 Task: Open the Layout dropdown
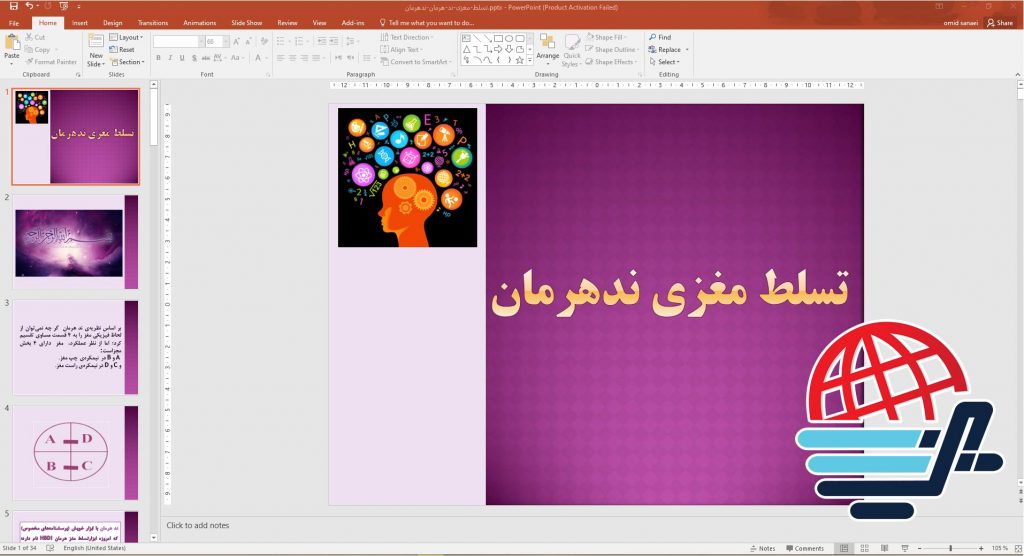point(126,37)
